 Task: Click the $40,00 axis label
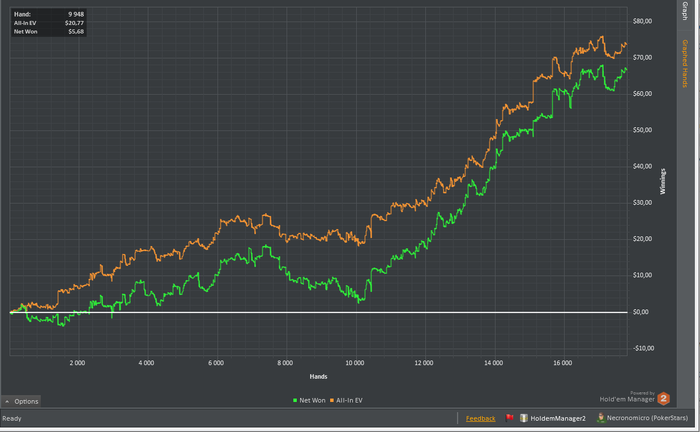(642, 166)
